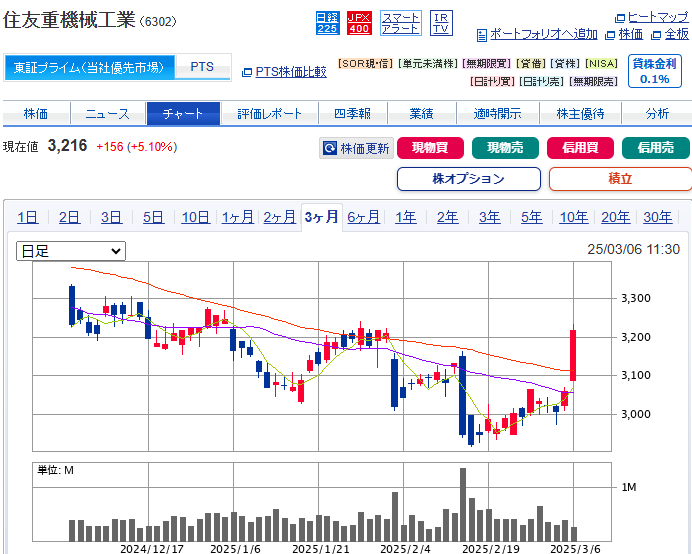
Task: Select 30年 chart period
Action: pyautogui.click(x=658, y=217)
